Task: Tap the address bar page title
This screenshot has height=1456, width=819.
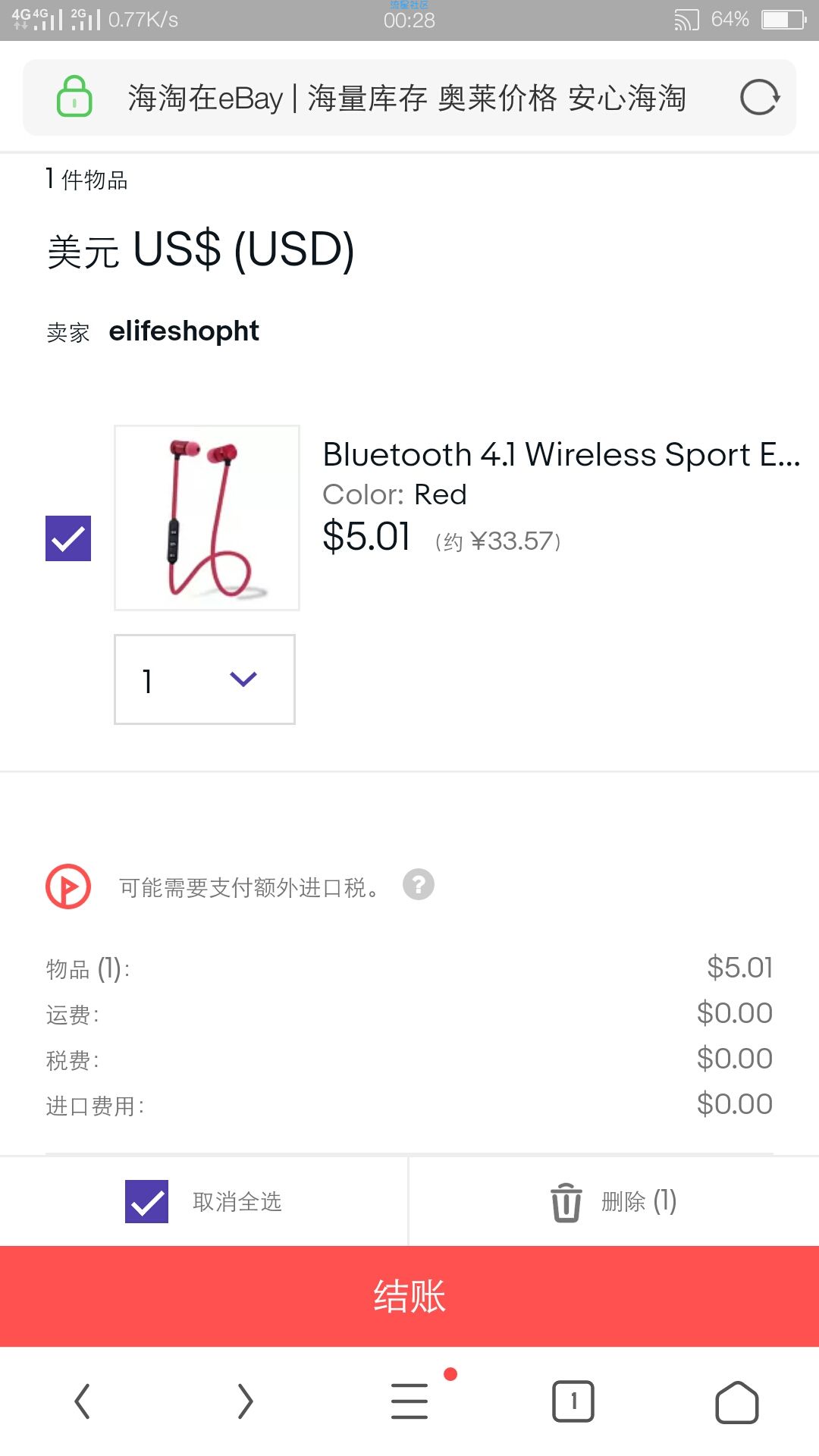Action: (407, 98)
